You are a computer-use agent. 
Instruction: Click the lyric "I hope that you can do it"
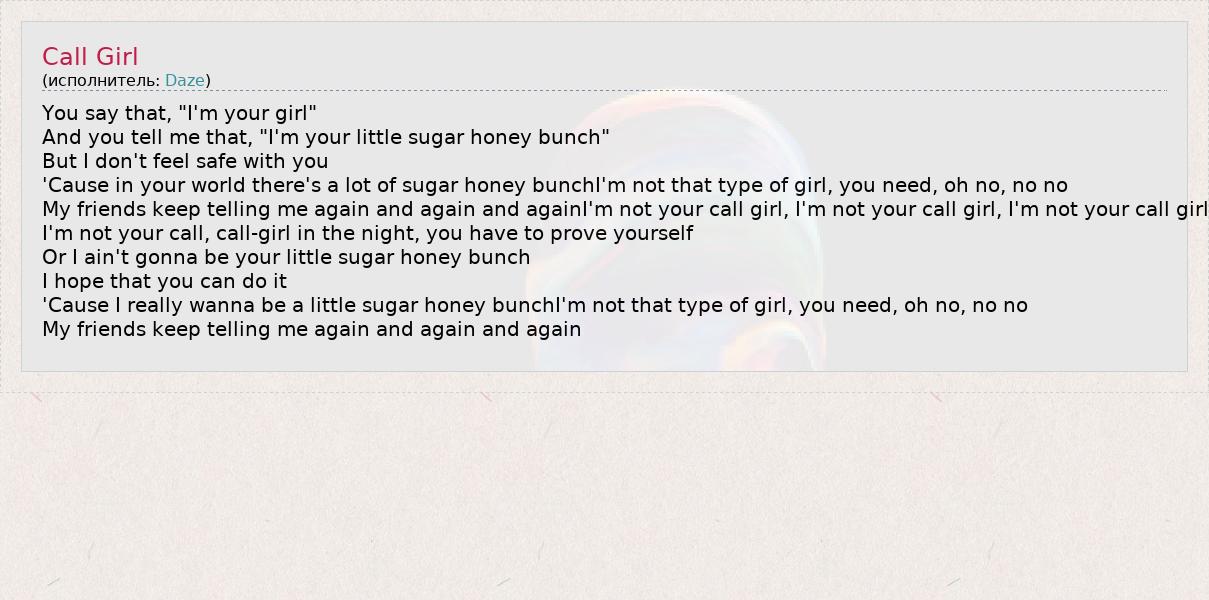click(x=164, y=281)
